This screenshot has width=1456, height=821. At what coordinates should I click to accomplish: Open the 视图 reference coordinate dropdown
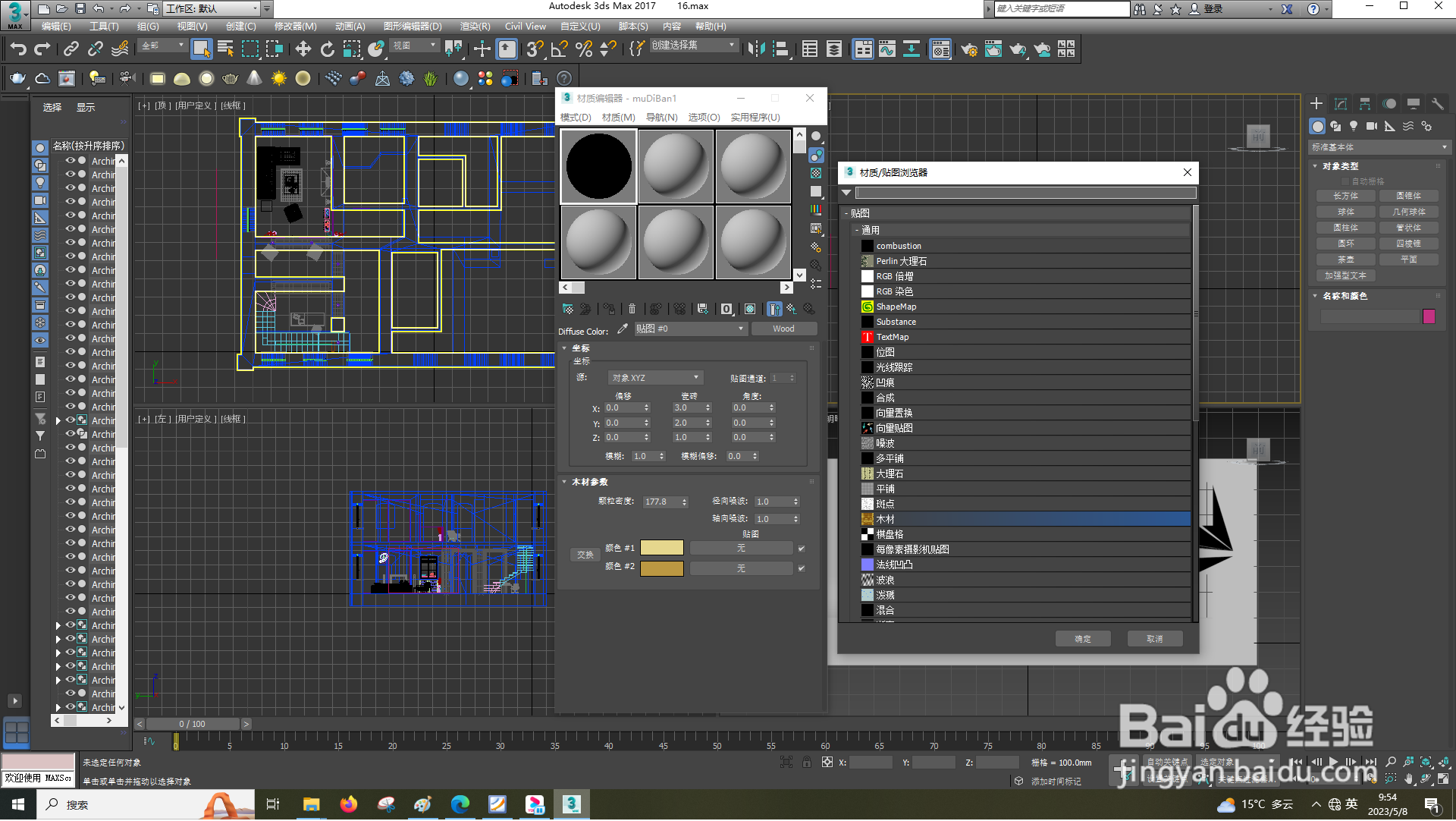click(x=414, y=46)
